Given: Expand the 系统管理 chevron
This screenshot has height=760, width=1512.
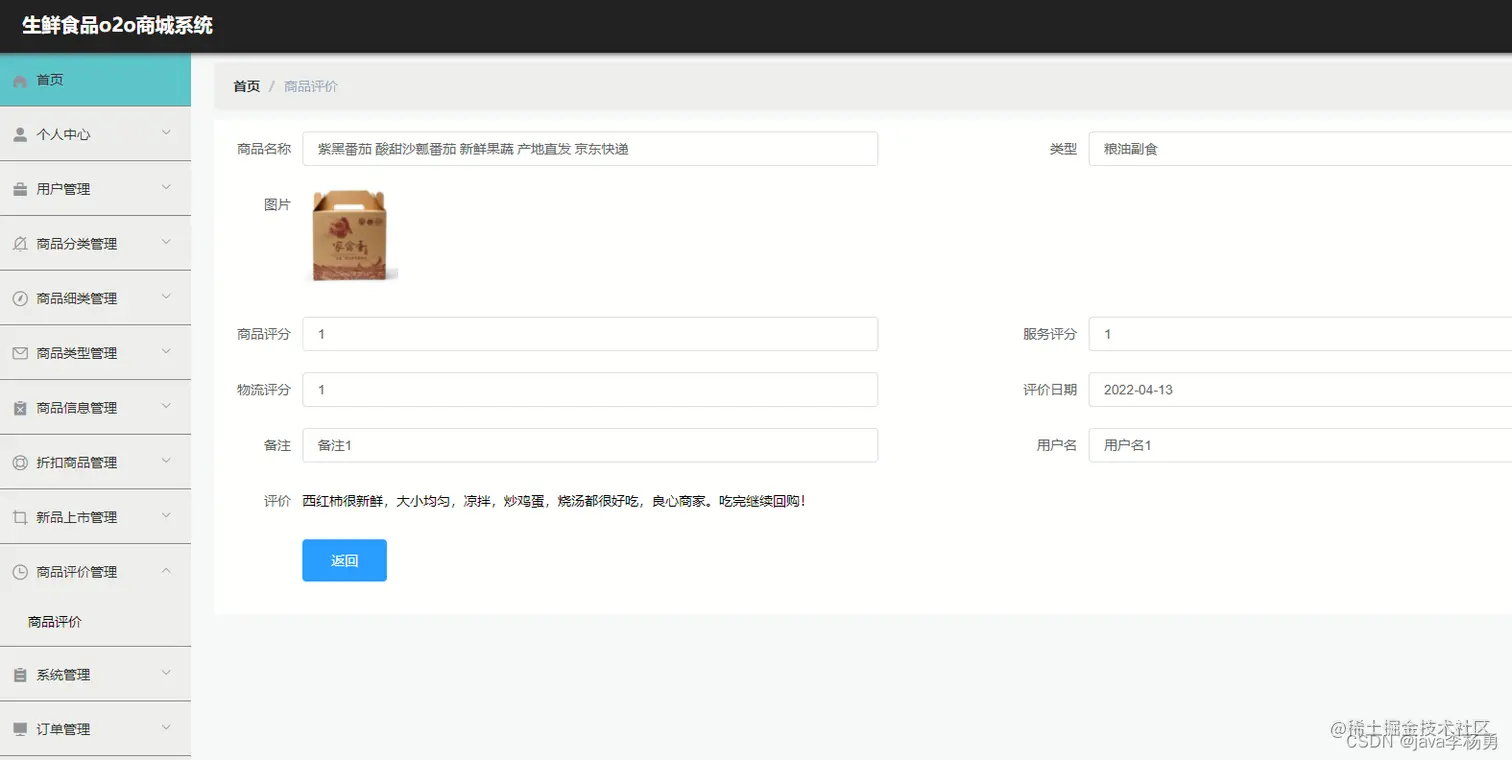Looking at the screenshot, I should pos(166,673).
